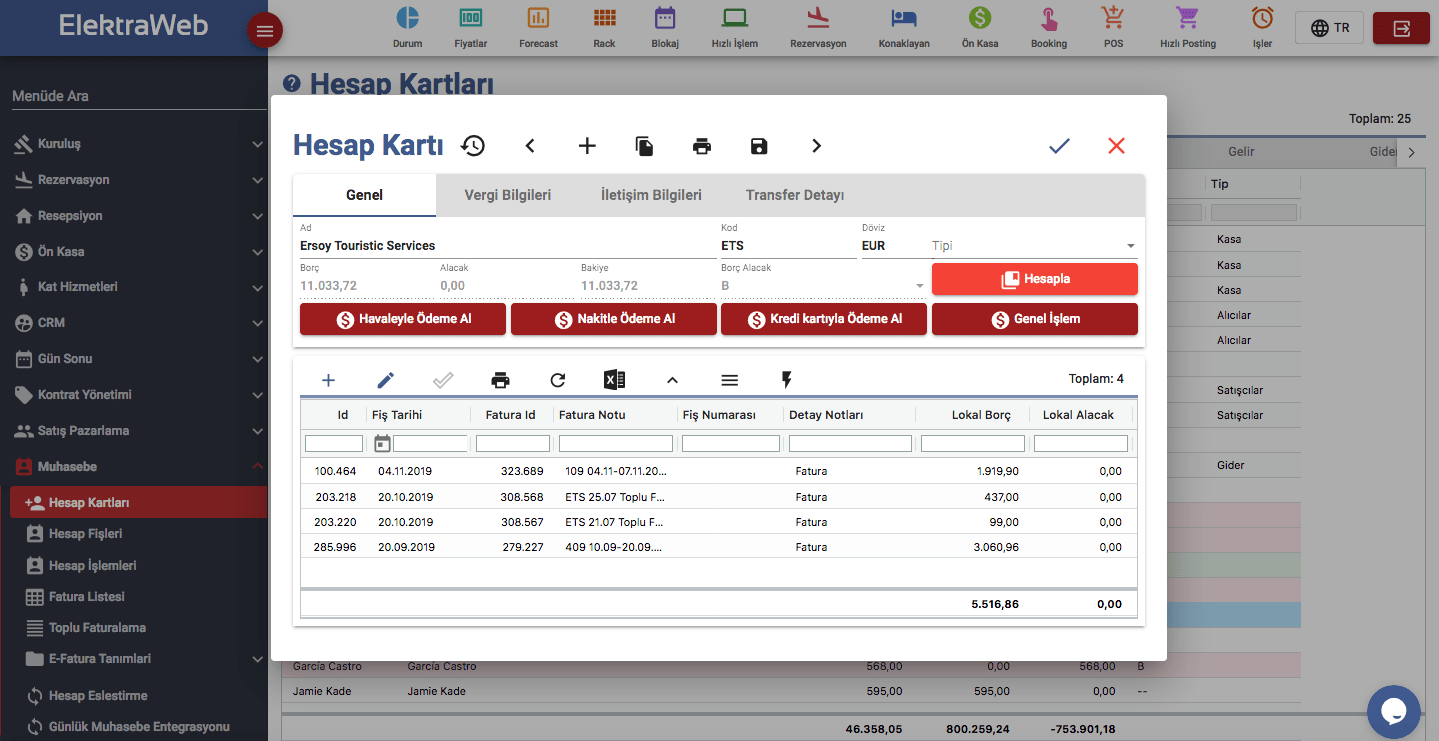1439x741 pixels.
Task: Open the Tipi dropdown
Action: click(x=1034, y=246)
